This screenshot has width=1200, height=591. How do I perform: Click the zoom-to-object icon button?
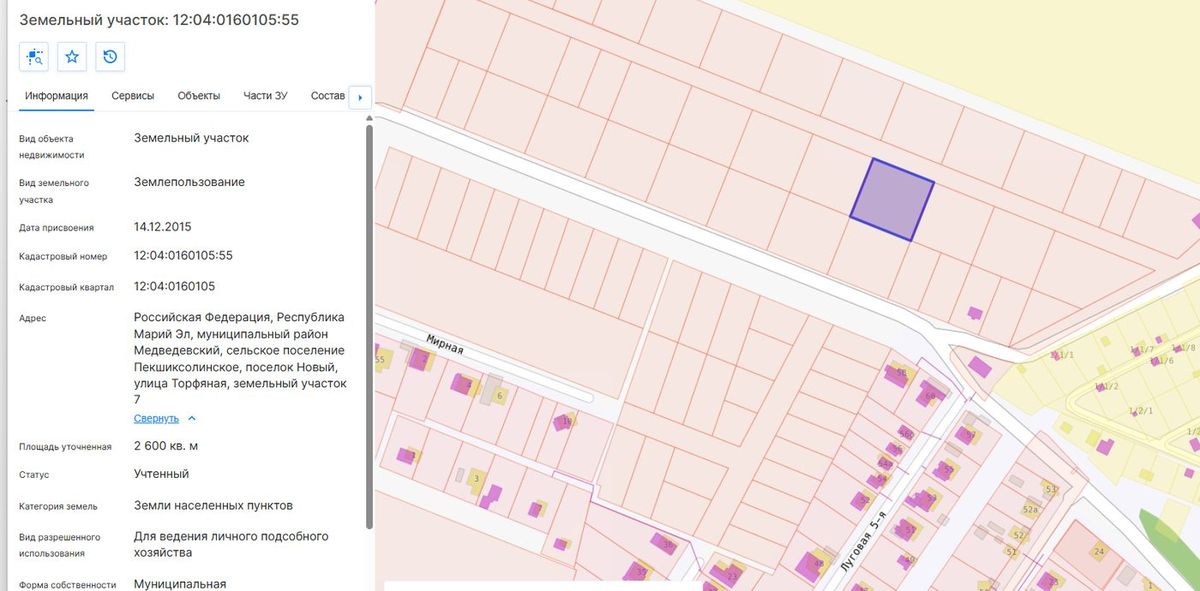(34, 57)
